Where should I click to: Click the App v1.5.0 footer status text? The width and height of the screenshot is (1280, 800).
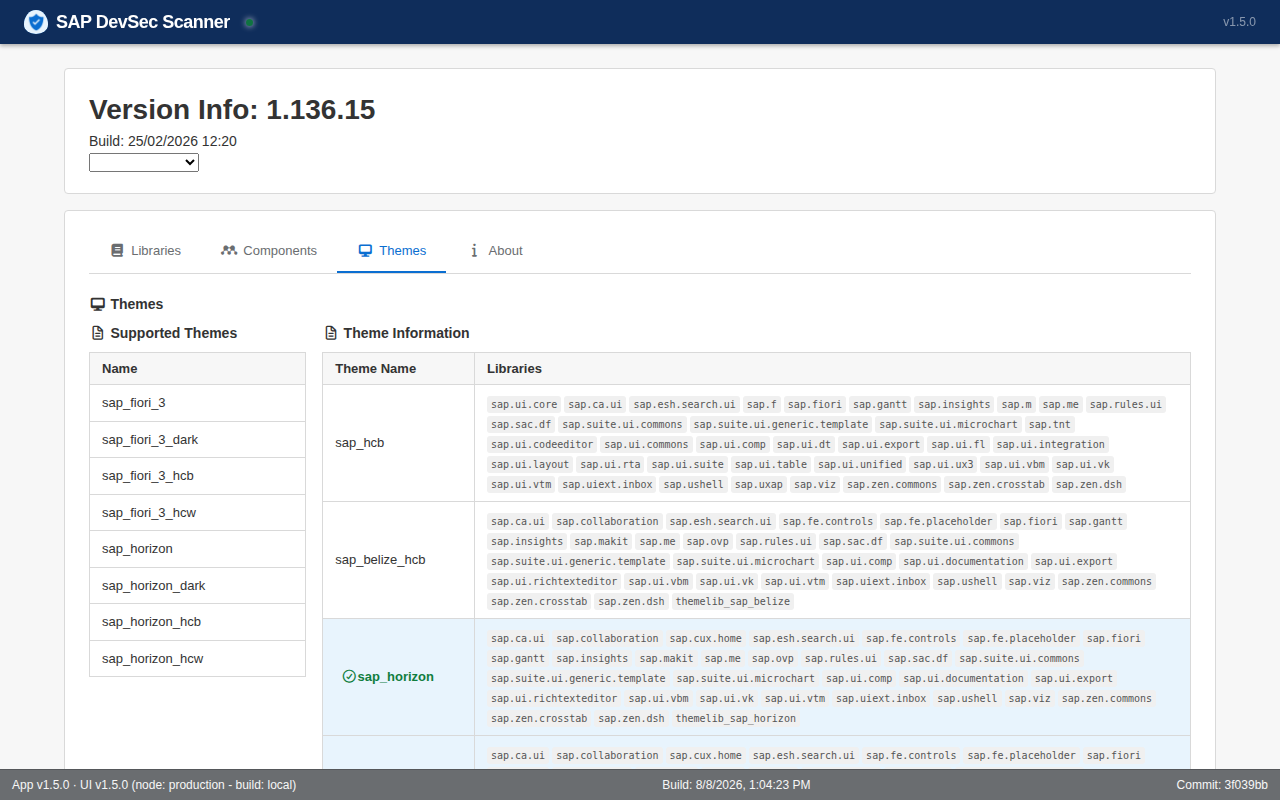(x=154, y=785)
